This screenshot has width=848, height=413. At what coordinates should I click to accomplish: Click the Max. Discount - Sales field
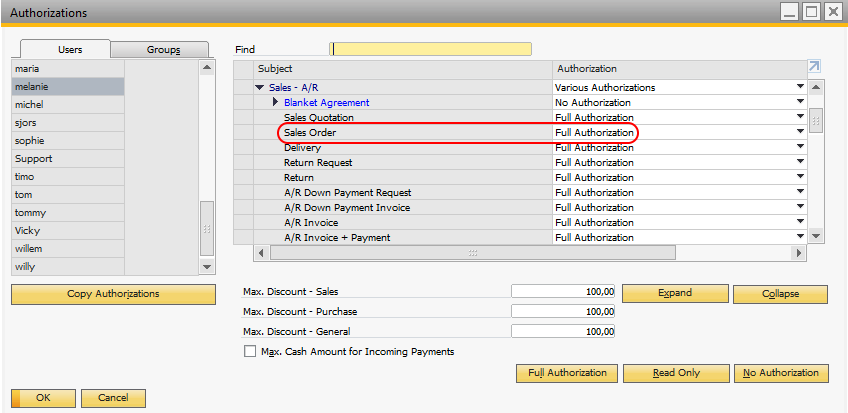(x=563, y=291)
